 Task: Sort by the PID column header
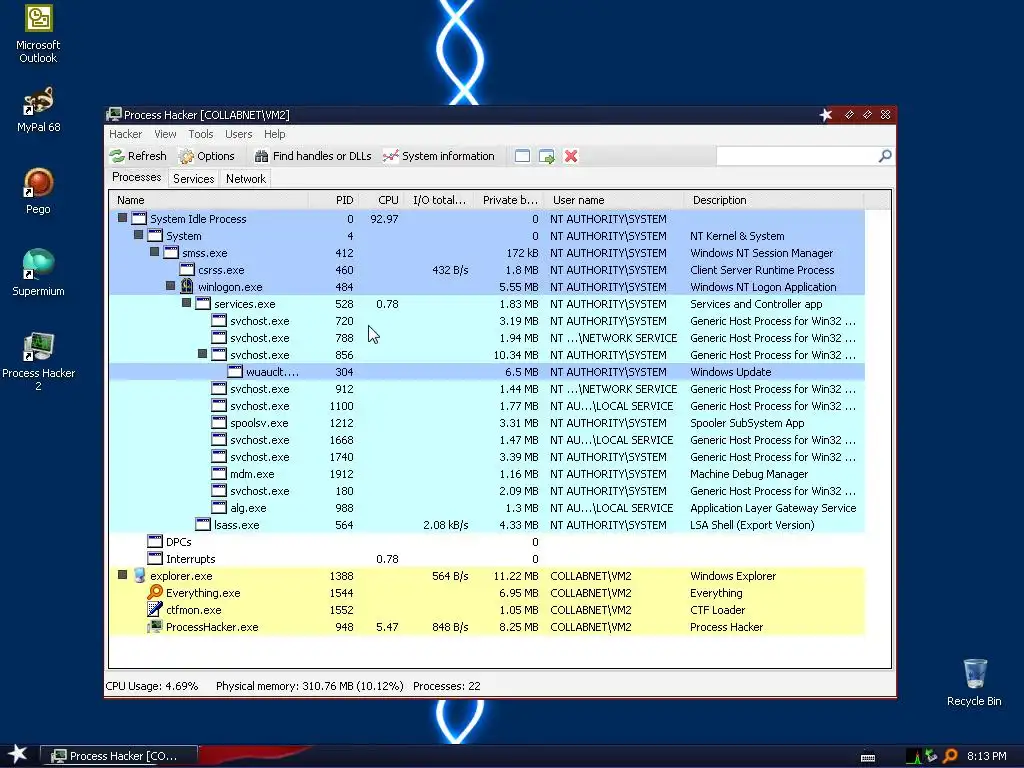333,200
